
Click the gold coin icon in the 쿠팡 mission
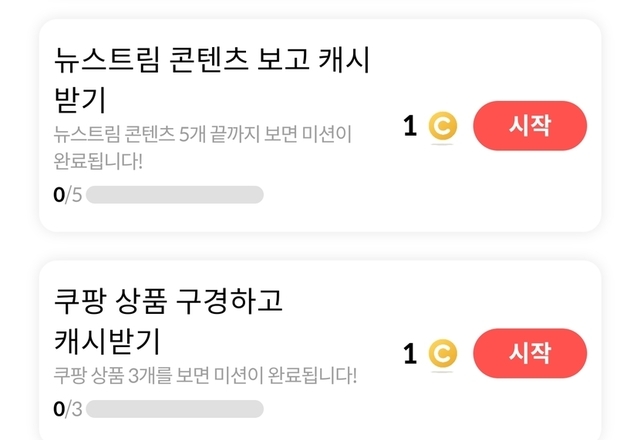click(442, 354)
